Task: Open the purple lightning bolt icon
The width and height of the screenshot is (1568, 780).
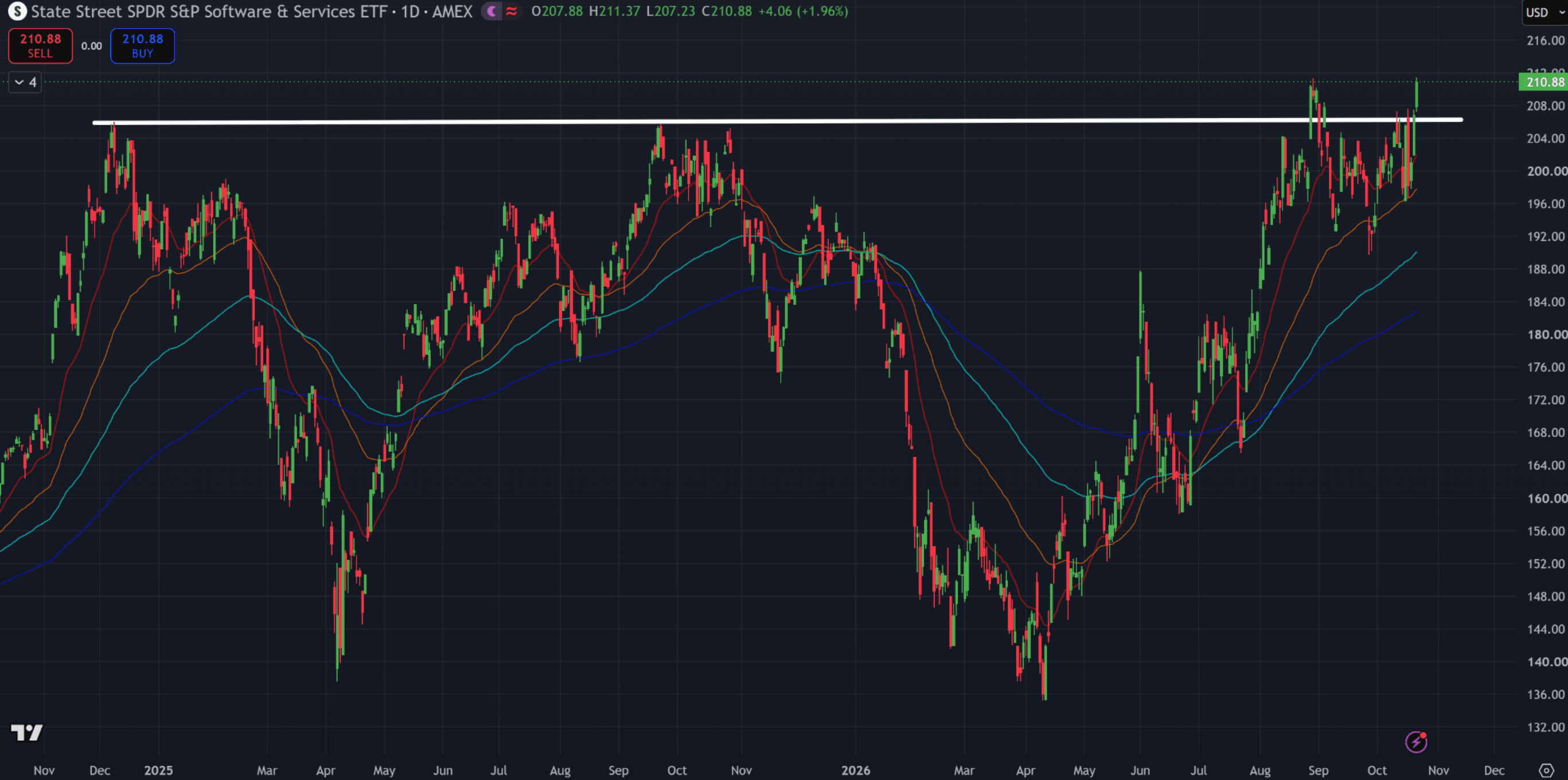Action: click(x=1416, y=742)
